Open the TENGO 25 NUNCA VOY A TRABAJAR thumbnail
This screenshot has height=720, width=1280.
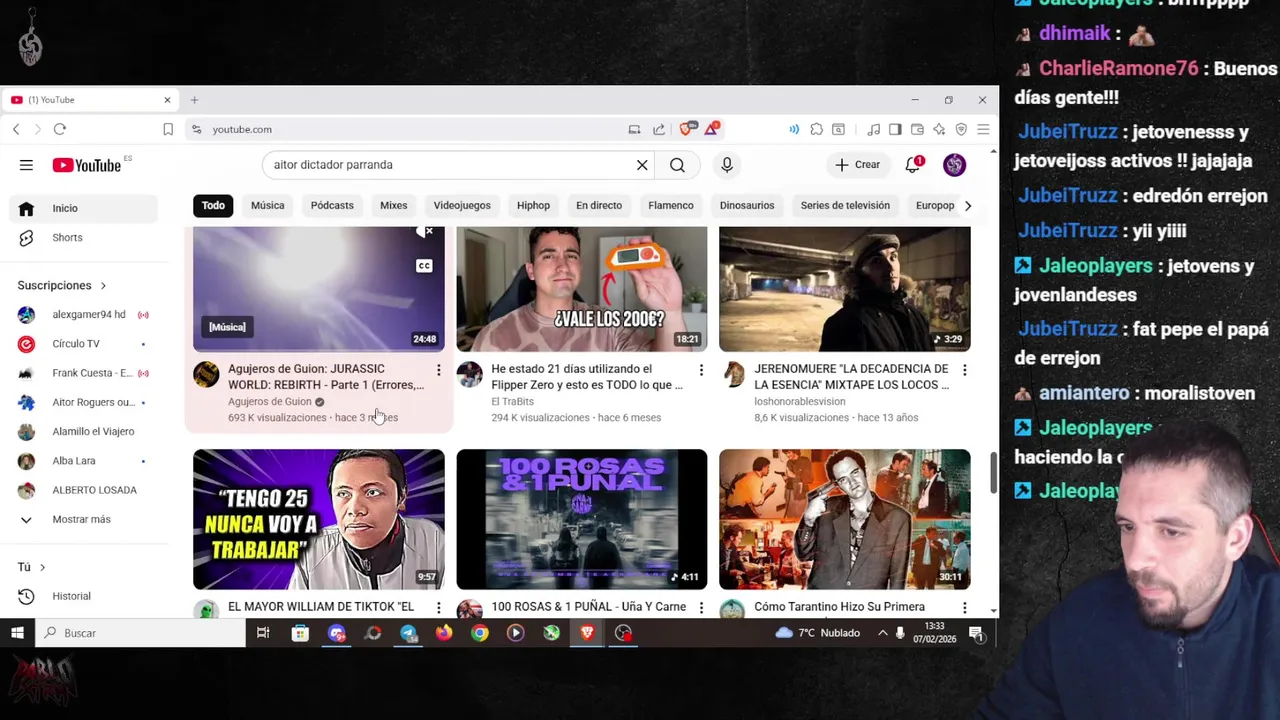point(319,519)
